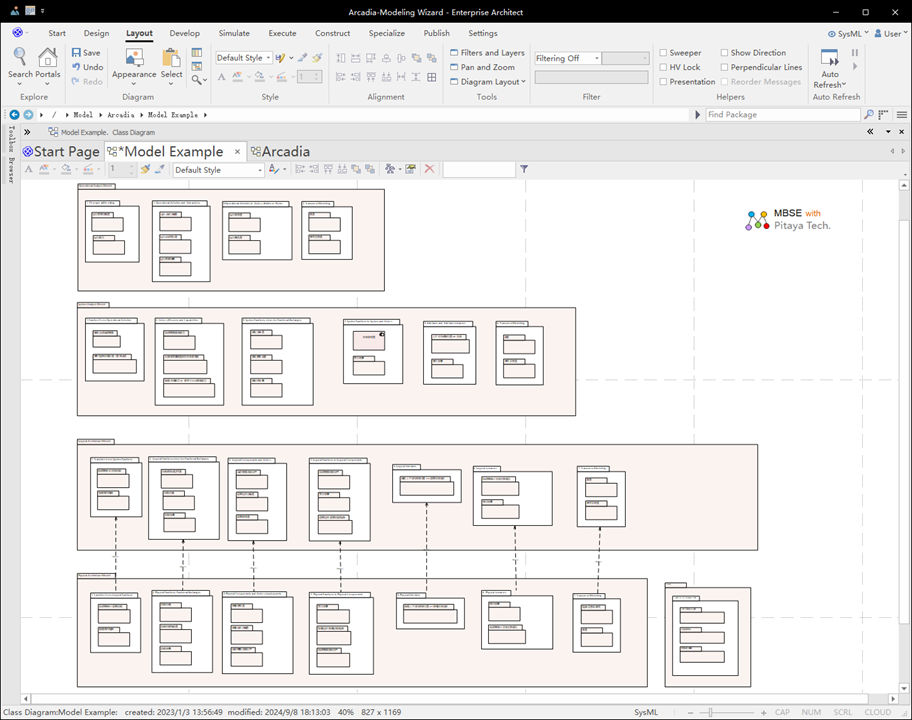The width and height of the screenshot is (912, 720).
Task: Open the Design ribbon tab
Action: tap(97, 33)
